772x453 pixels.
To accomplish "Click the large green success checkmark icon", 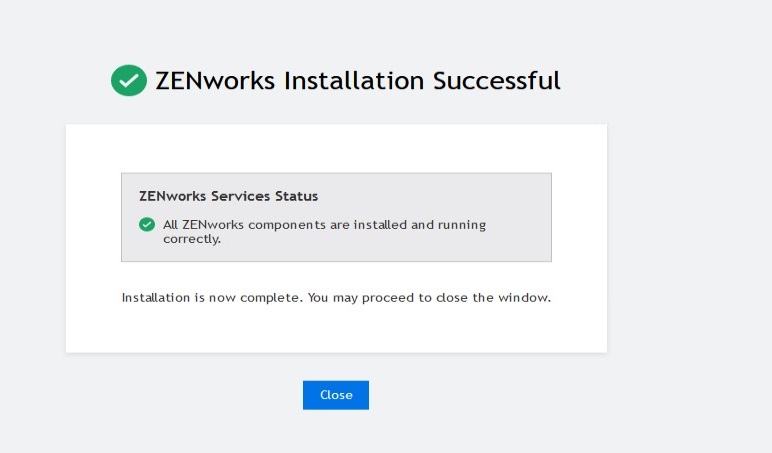I will [129, 81].
